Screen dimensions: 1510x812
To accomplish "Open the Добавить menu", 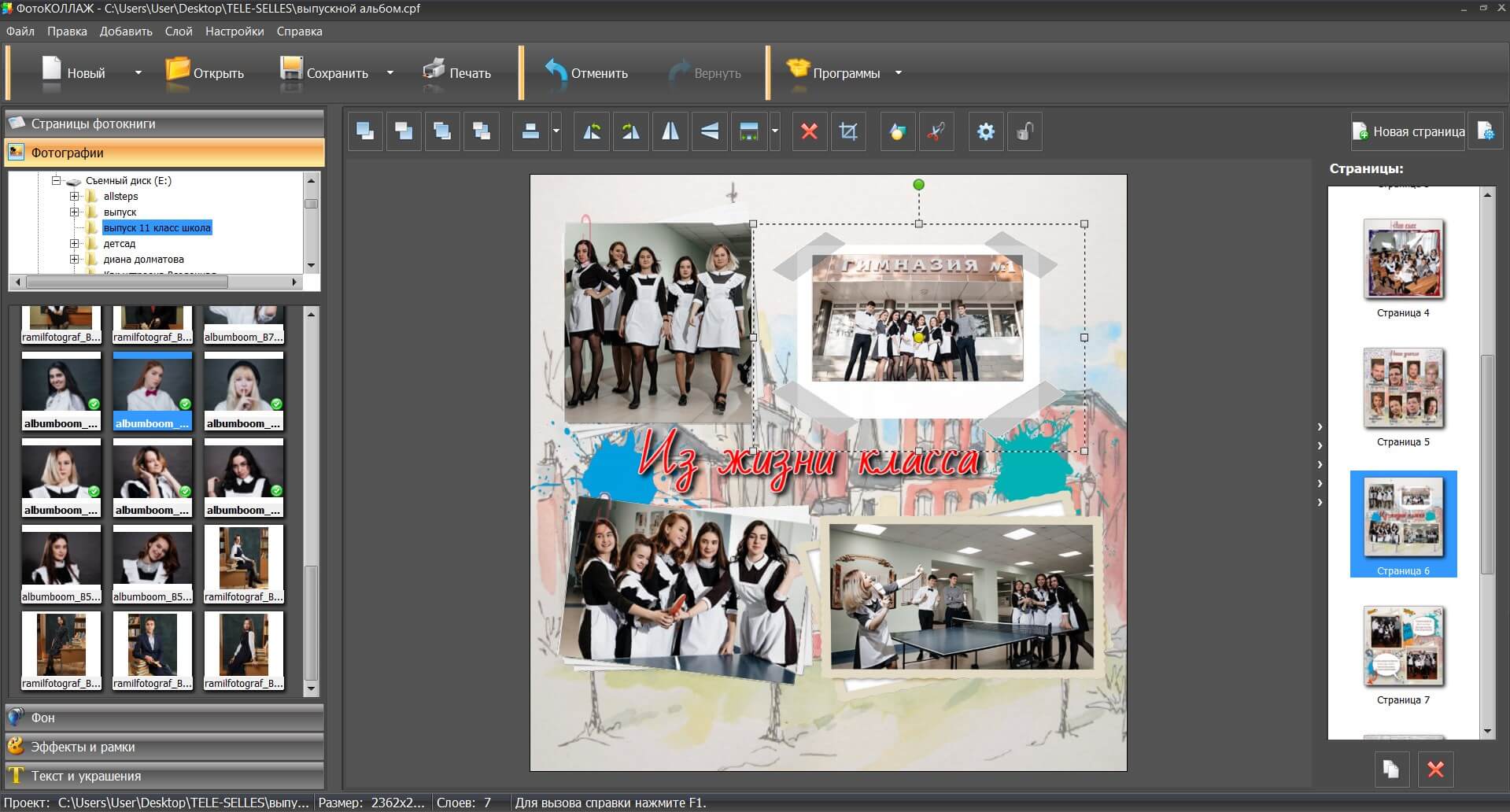I will [x=126, y=31].
